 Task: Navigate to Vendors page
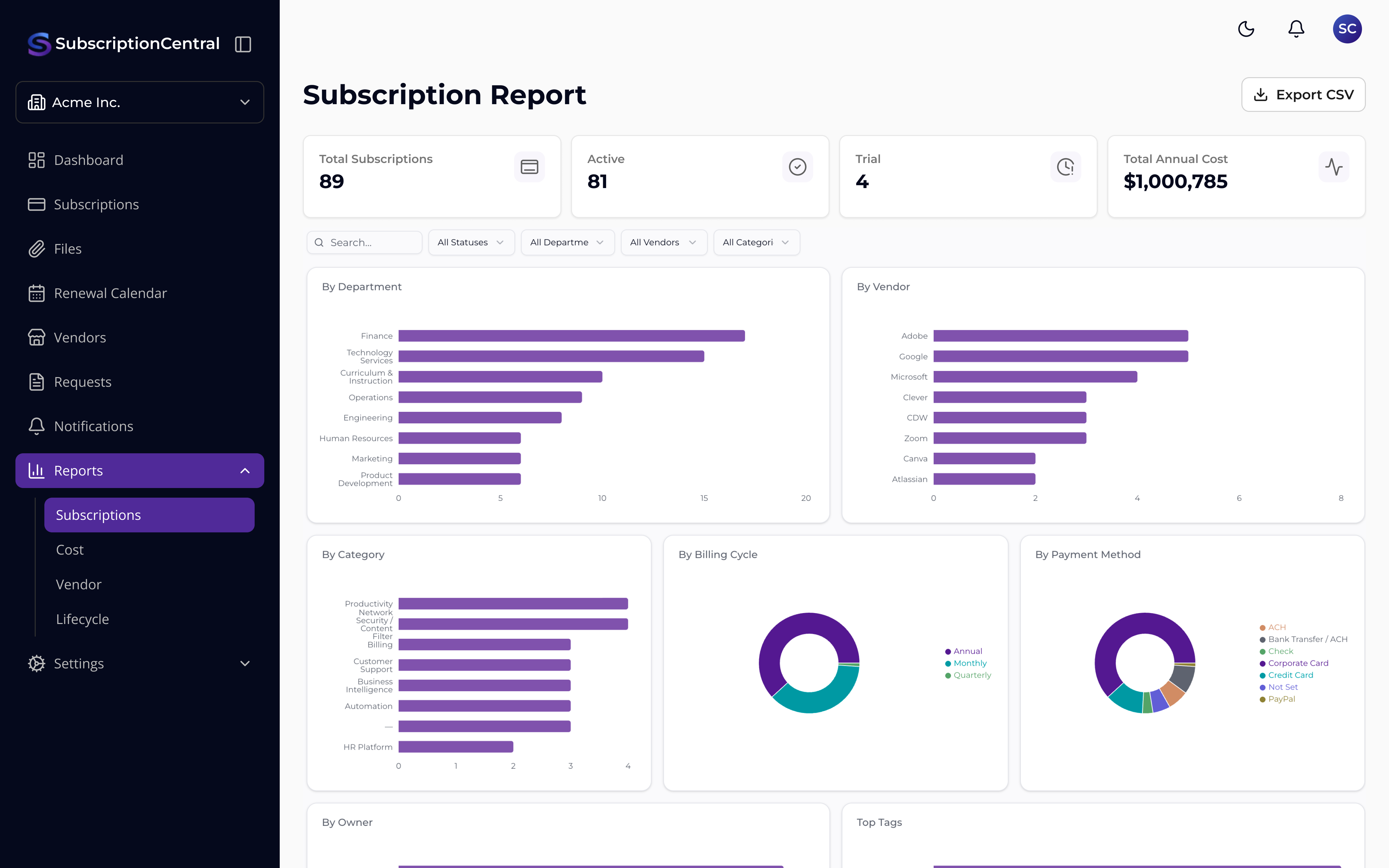click(x=140, y=338)
